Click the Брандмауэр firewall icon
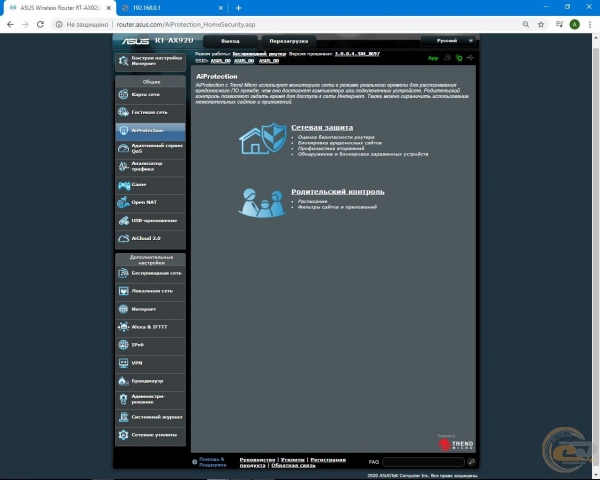 [124, 381]
